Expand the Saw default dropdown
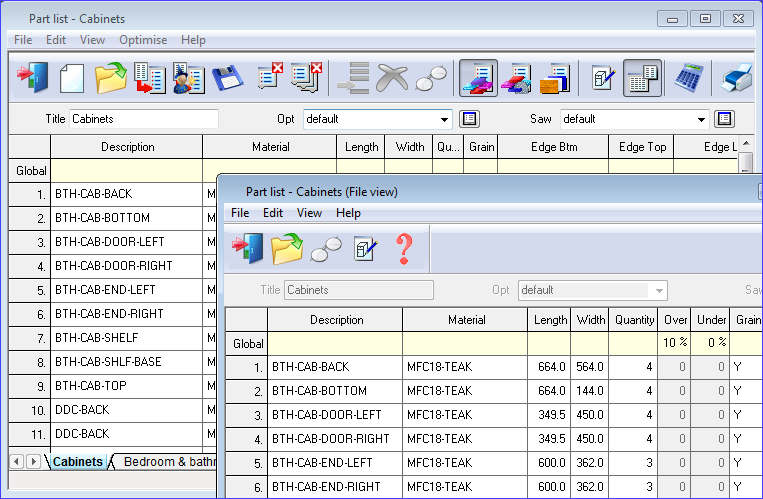This screenshot has height=499, width=763. click(x=701, y=119)
